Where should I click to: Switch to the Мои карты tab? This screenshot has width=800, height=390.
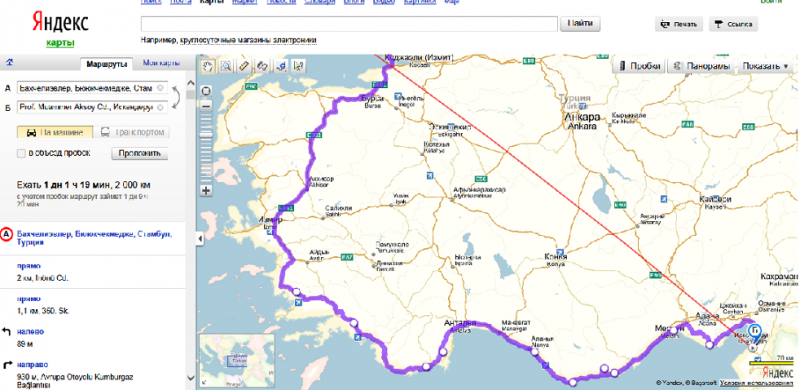[x=161, y=63]
